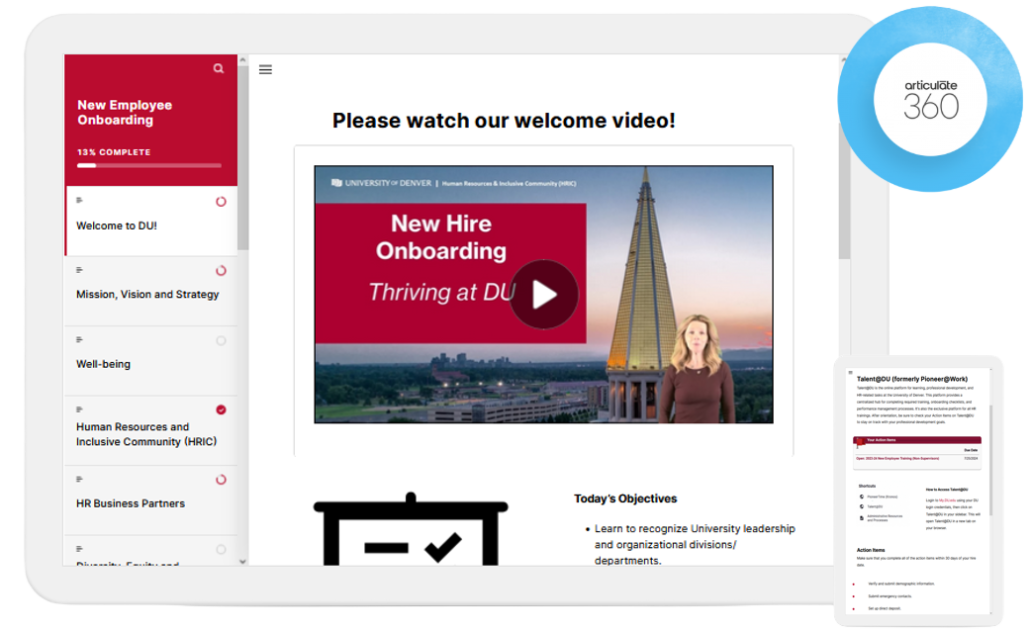Click the sidebar scrollbar thumb
The width and height of the screenshot is (1030, 634).
click(x=243, y=158)
